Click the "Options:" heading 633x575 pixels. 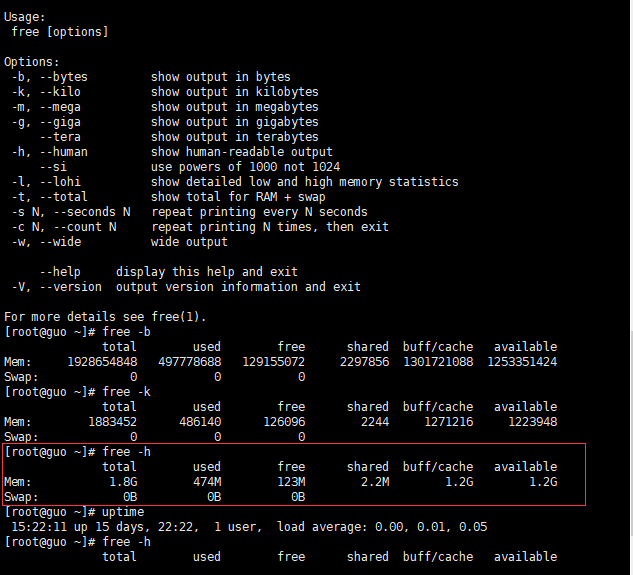click(31, 62)
